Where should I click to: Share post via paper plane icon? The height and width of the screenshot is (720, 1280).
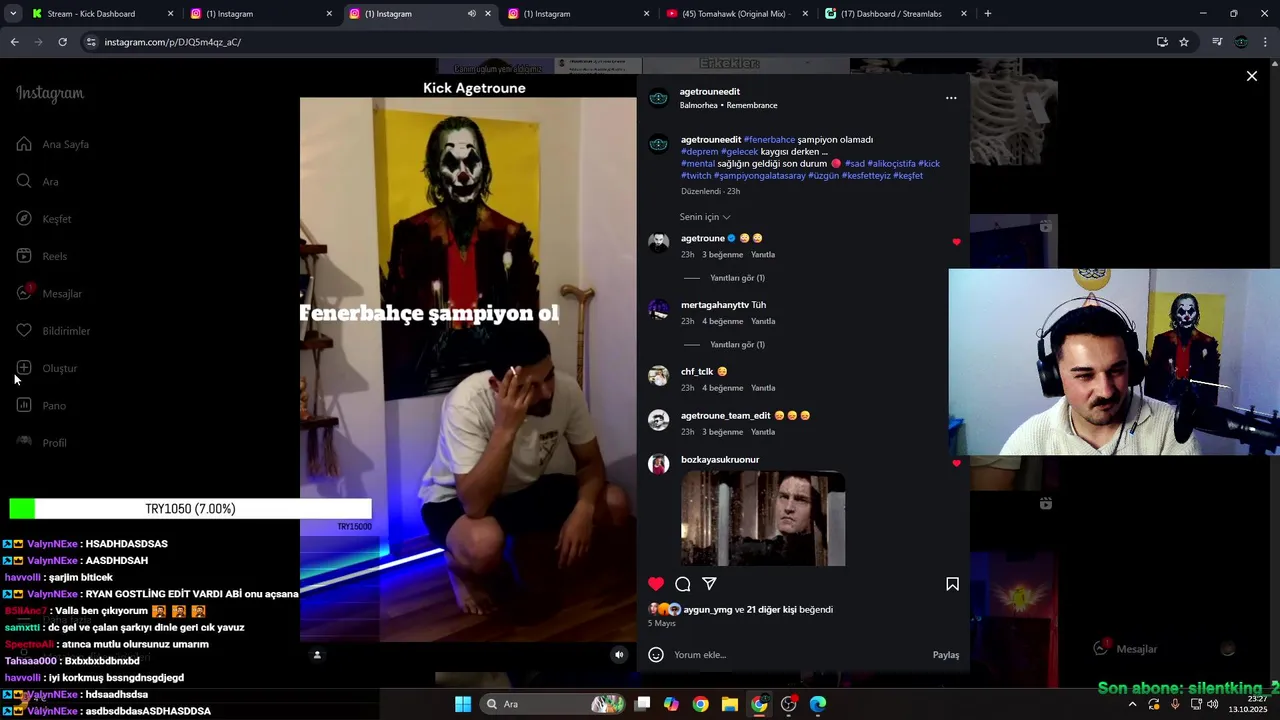(709, 584)
